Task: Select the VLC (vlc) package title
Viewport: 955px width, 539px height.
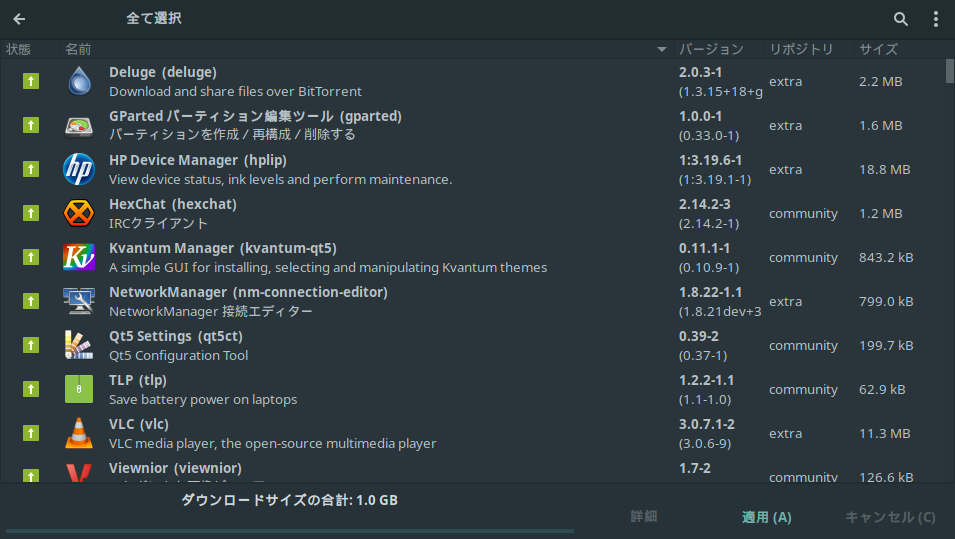Action: (x=139, y=424)
